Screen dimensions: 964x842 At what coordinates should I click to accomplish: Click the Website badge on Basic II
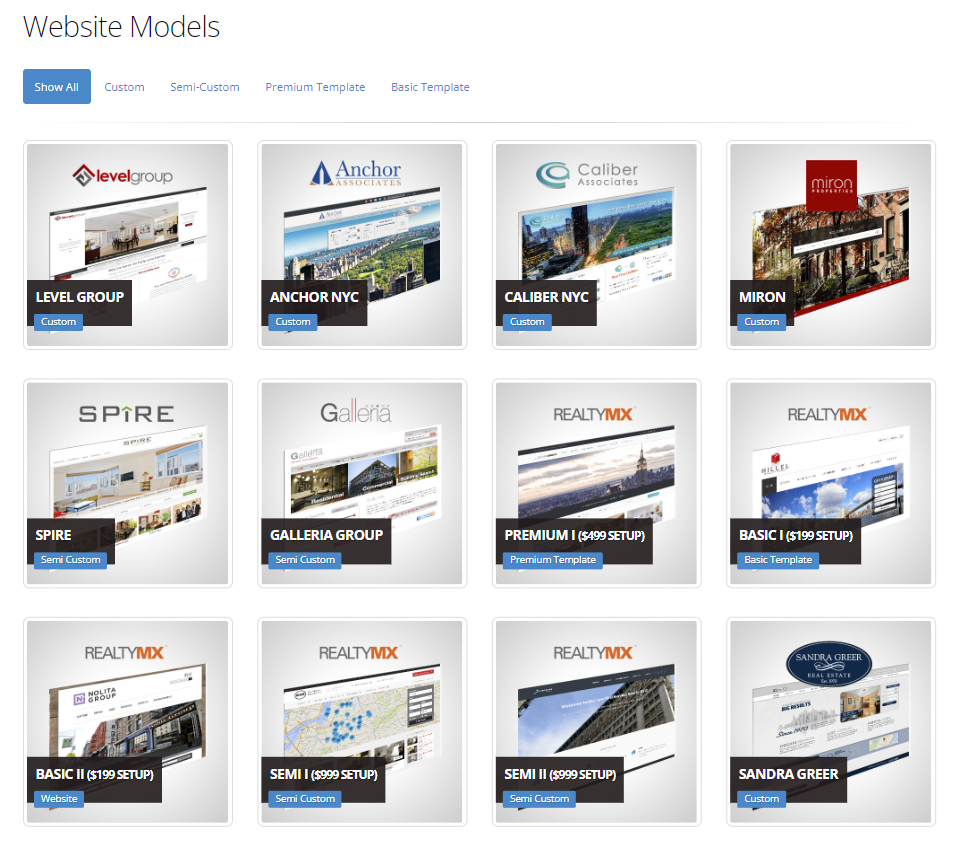pos(58,798)
